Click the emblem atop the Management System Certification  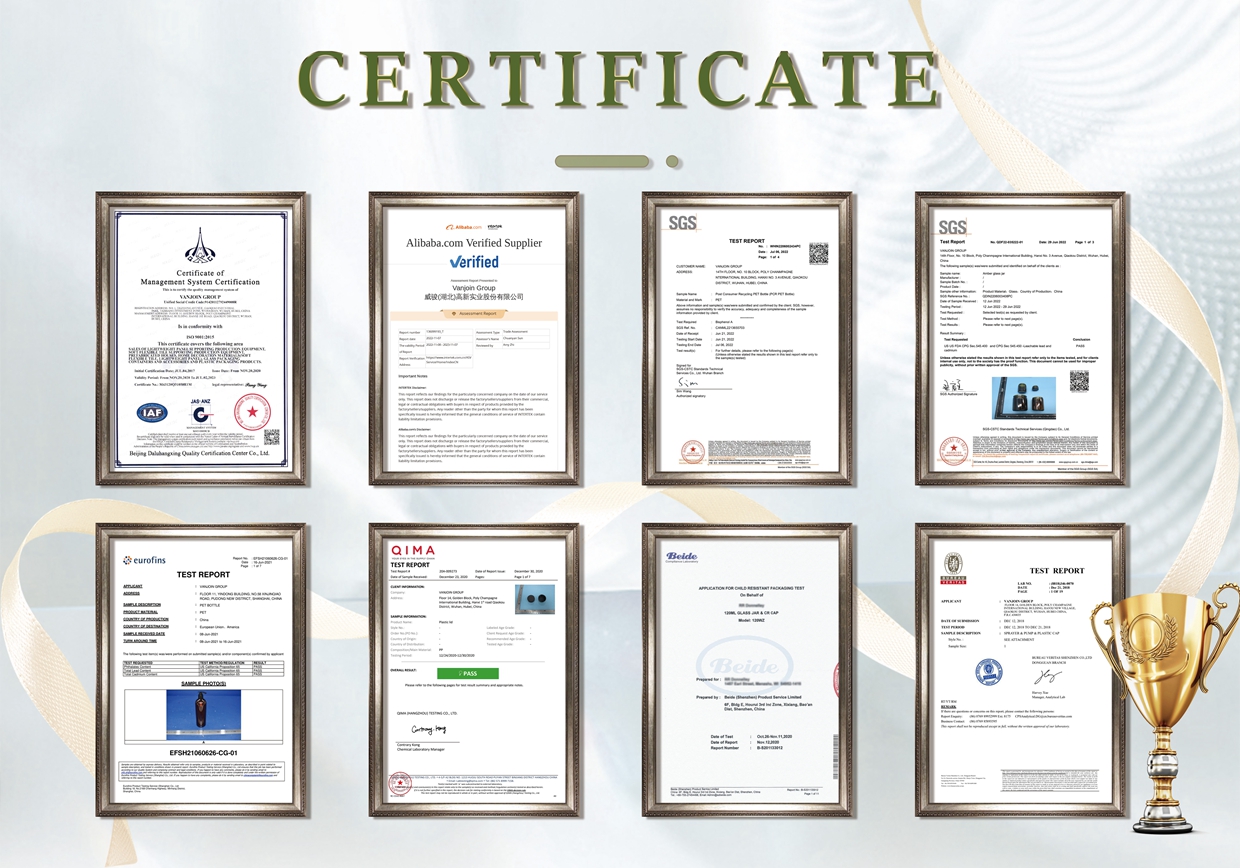[x=200, y=245]
